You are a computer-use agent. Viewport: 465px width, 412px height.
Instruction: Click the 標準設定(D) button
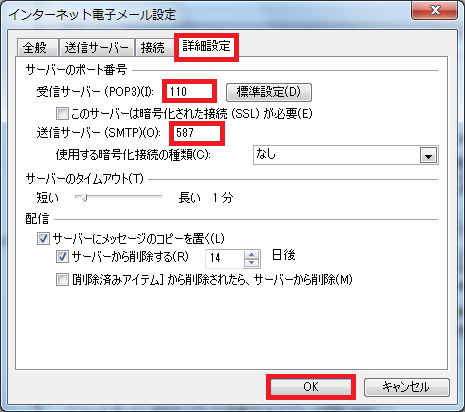click(269, 92)
